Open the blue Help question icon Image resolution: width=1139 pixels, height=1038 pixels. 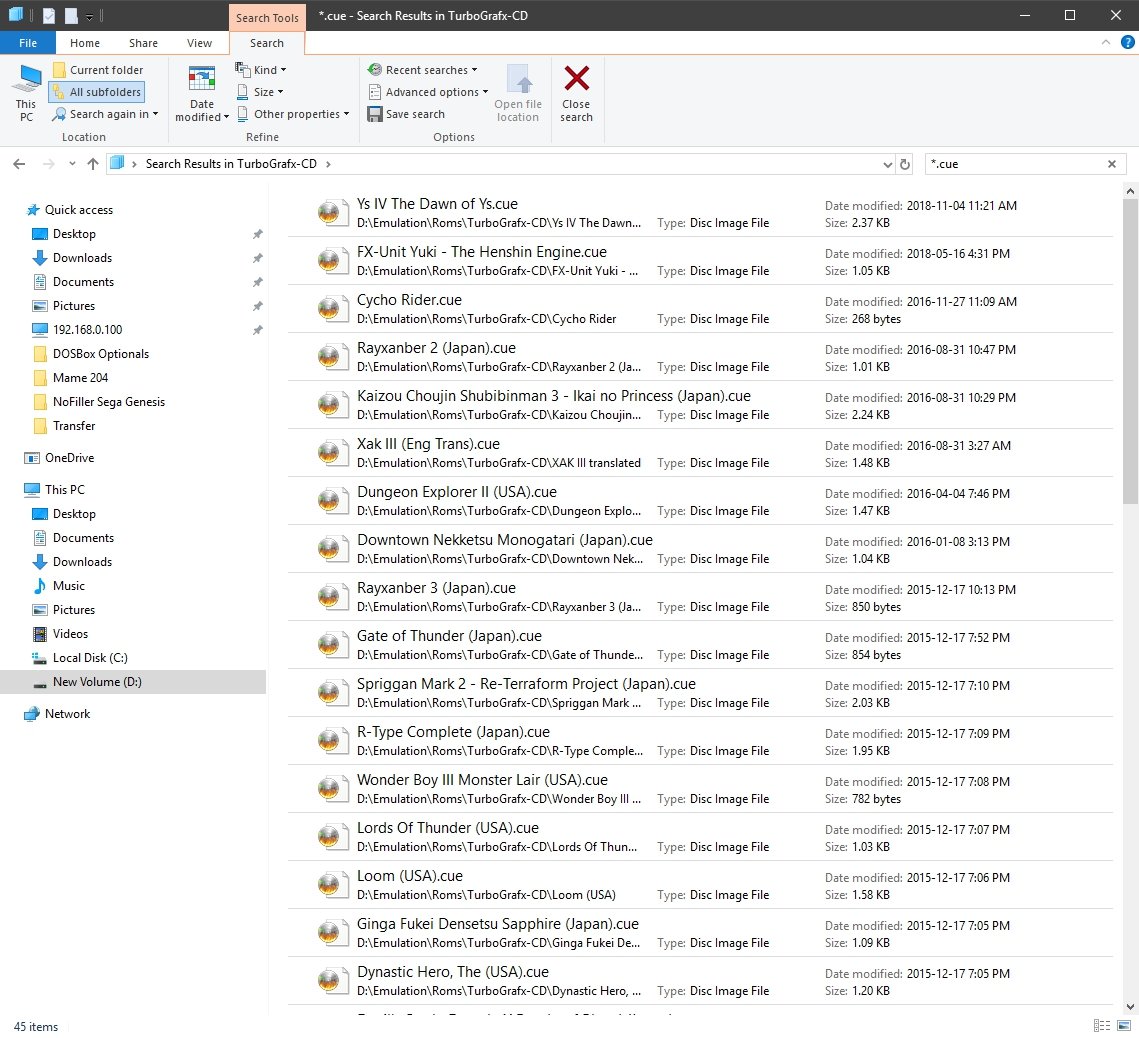pyautogui.click(x=1127, y=42)
